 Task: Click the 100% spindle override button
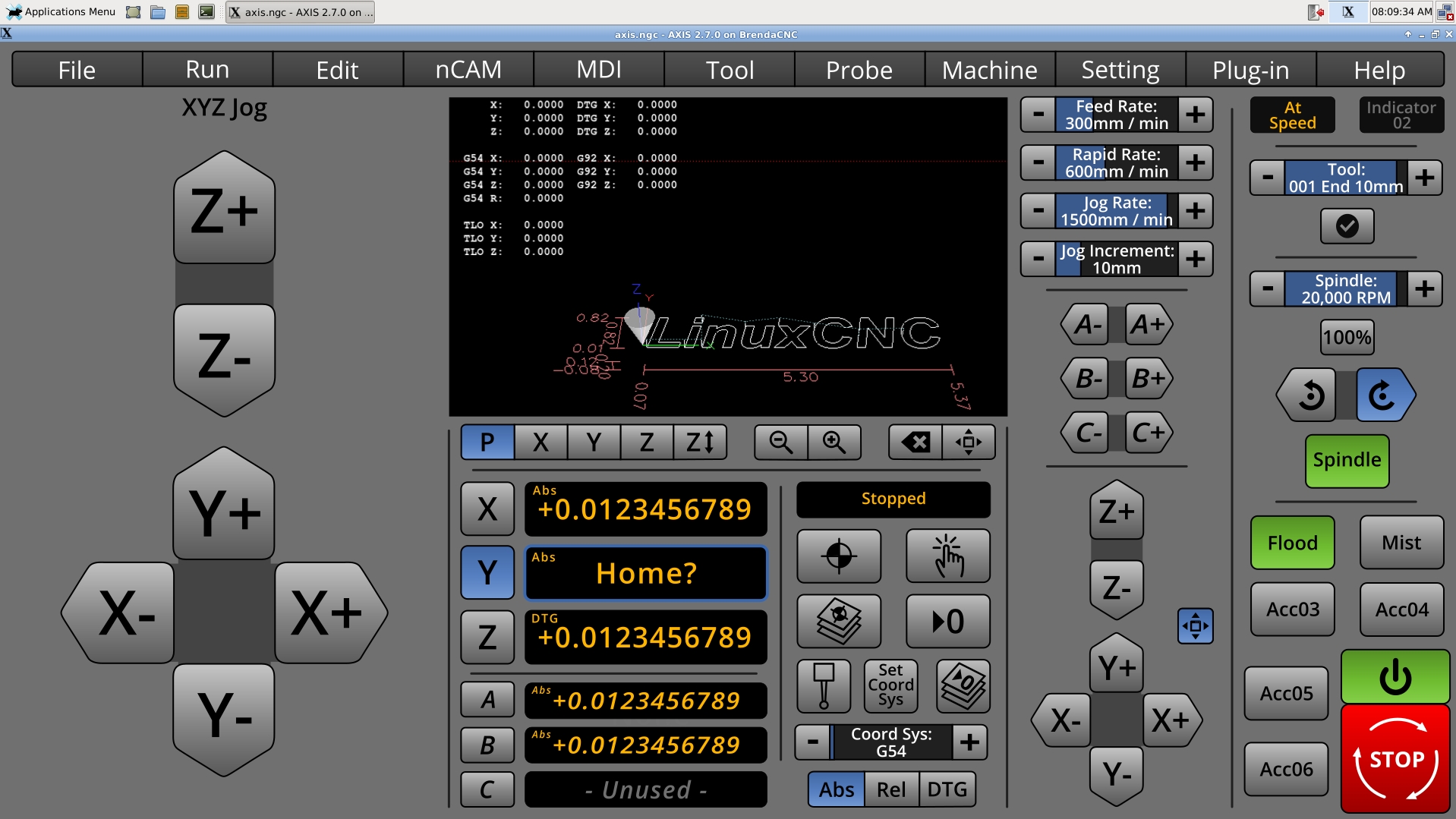pos(1347,337)
